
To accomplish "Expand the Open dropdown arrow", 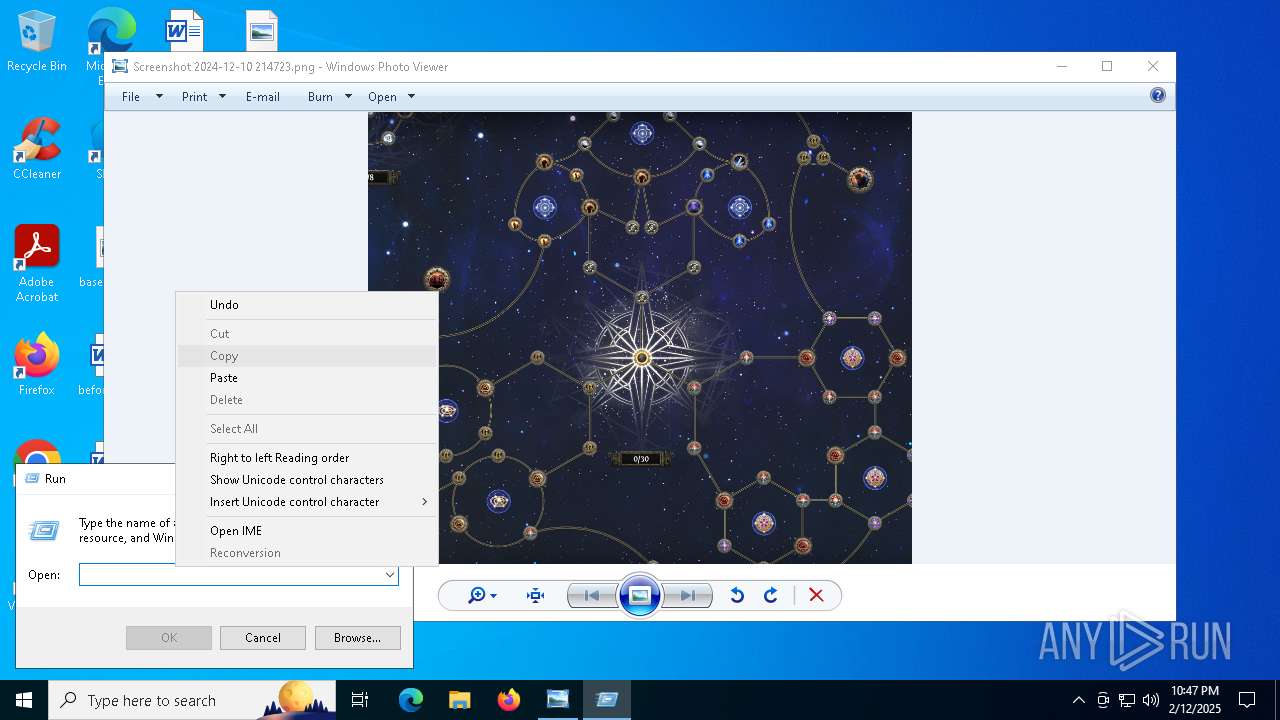I will pos(411,97).
